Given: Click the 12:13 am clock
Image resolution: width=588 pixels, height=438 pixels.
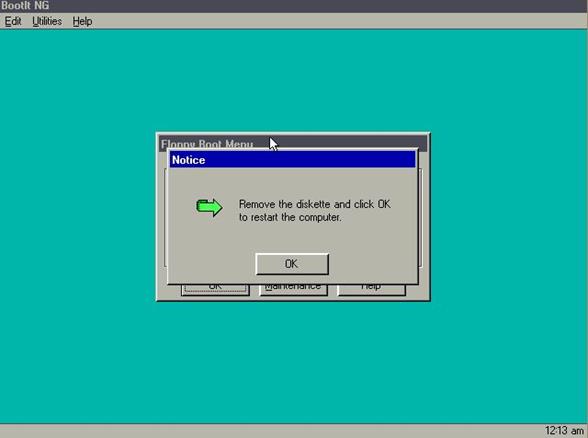Looking at the screenshot, I should click(x=564, y=430).
